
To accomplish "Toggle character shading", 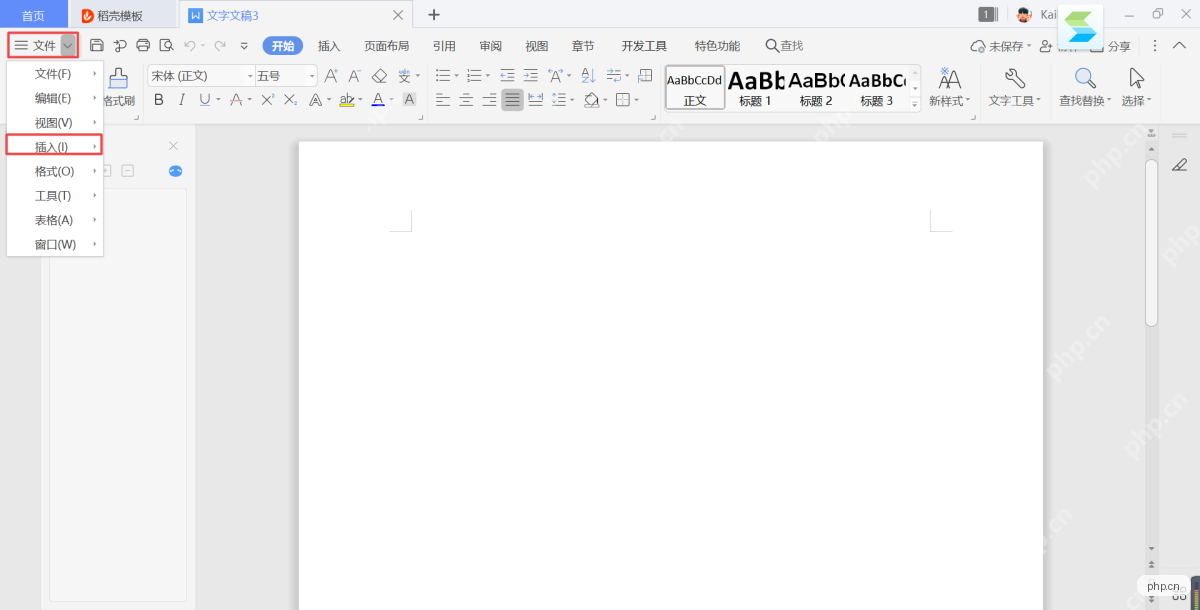I will tap(409, 99).
